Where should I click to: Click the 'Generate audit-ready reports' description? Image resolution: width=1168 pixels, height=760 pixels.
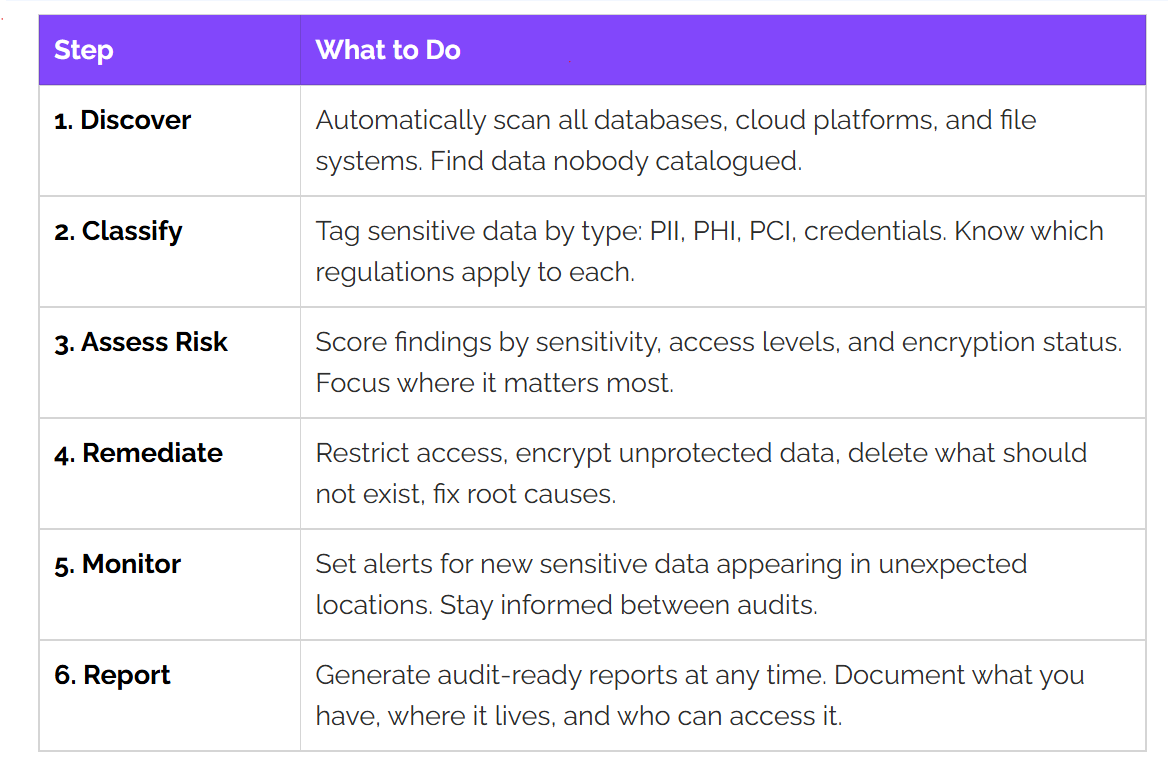click(x=723, y=696)
